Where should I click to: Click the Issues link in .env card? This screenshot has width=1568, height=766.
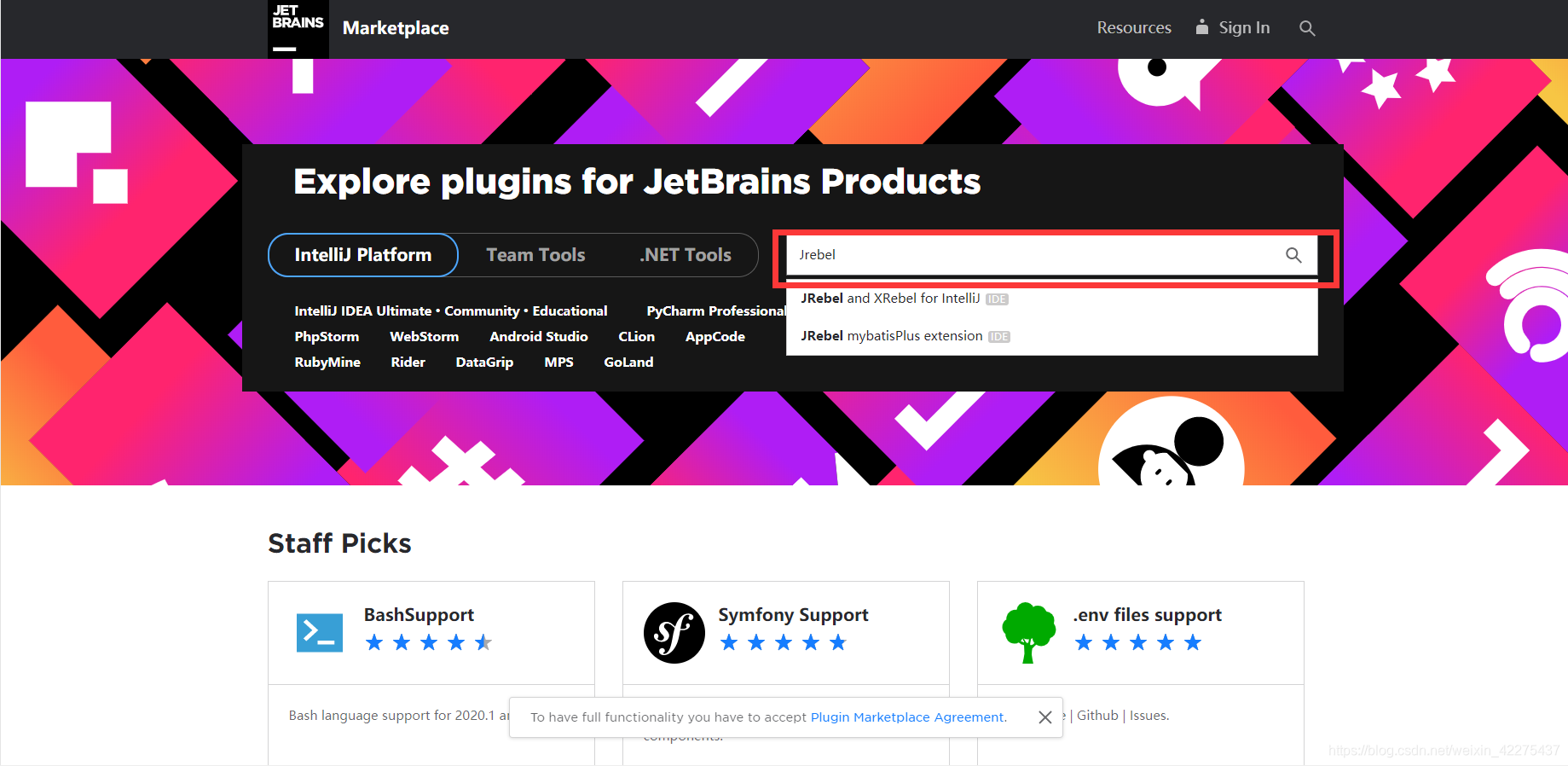pyautogui.click(x=1149, y=716)
